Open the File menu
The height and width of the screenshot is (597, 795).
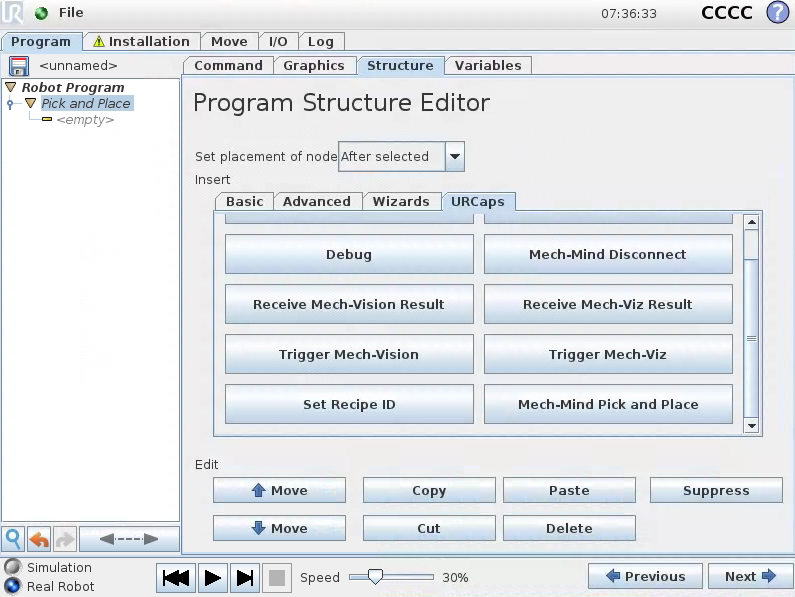(x=71, y=12)
